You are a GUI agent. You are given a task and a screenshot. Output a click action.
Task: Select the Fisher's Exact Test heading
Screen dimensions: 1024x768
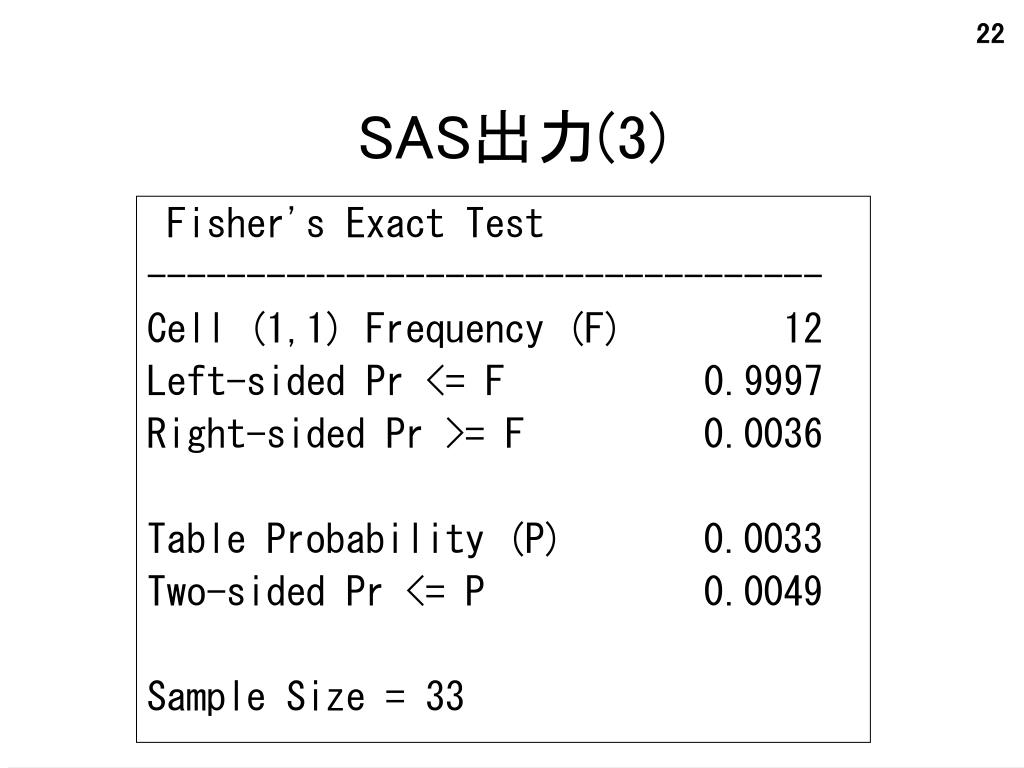pos(355,223)
